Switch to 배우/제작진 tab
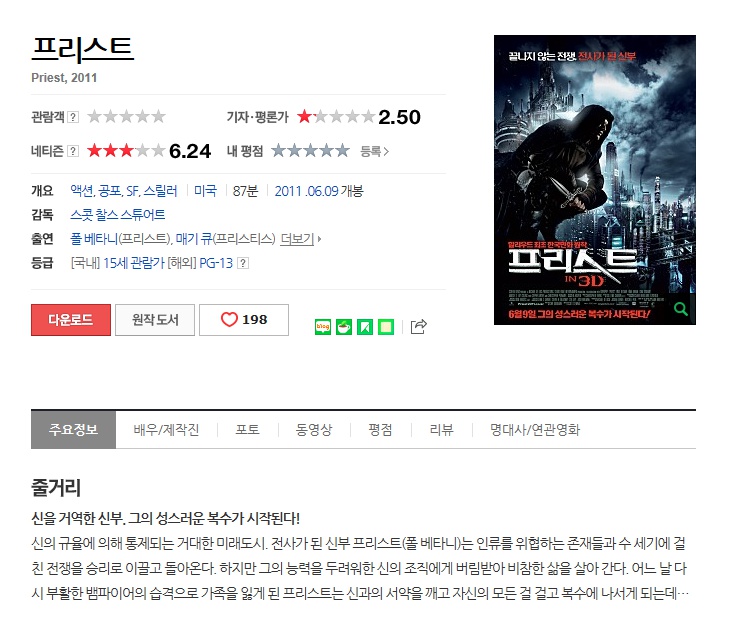The image size is (736, 620). [x=167, y=430]
